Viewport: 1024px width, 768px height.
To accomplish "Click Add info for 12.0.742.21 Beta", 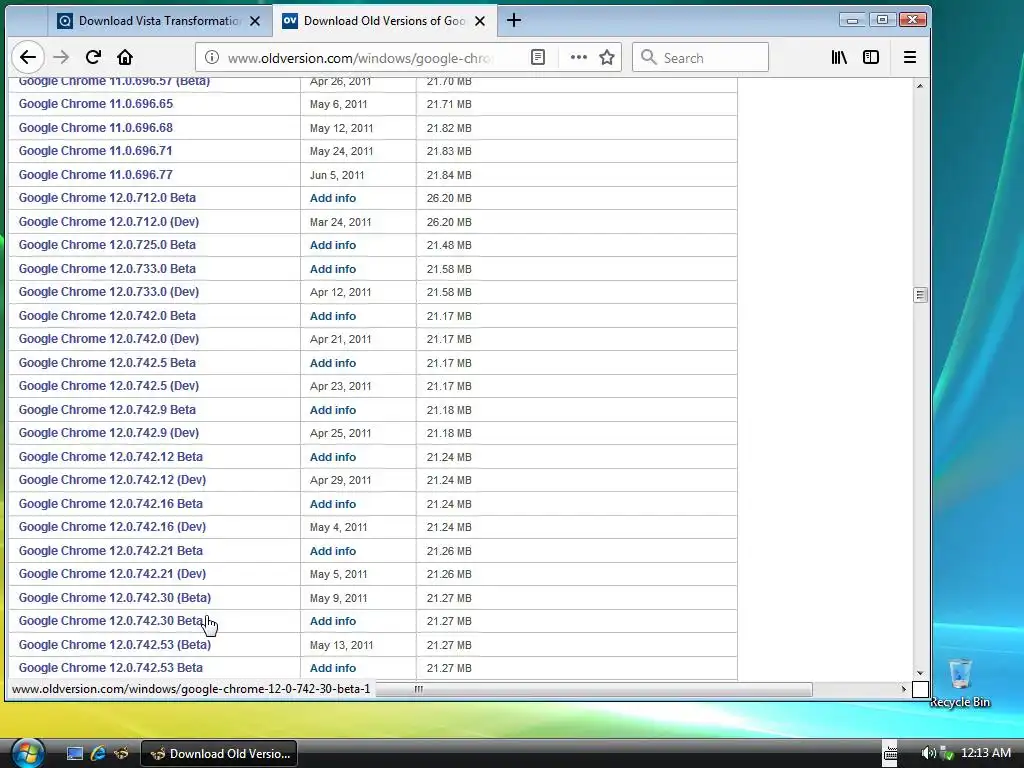I will pyautogui.click(x=333, y=551).
